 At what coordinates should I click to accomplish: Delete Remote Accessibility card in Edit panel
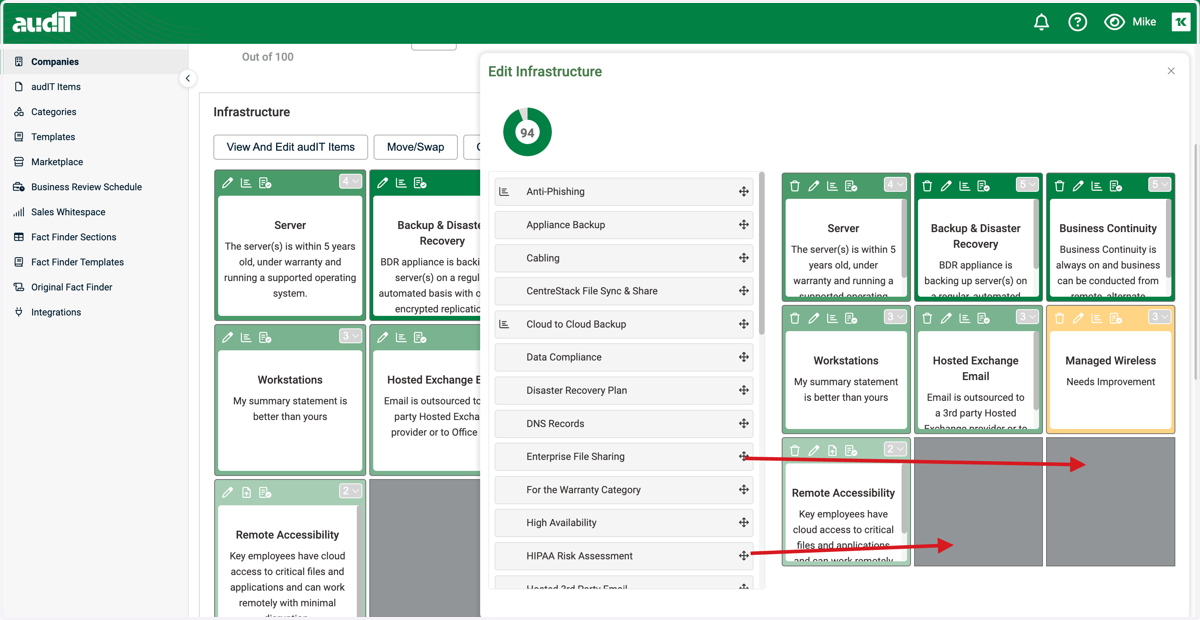click(795, 450)
